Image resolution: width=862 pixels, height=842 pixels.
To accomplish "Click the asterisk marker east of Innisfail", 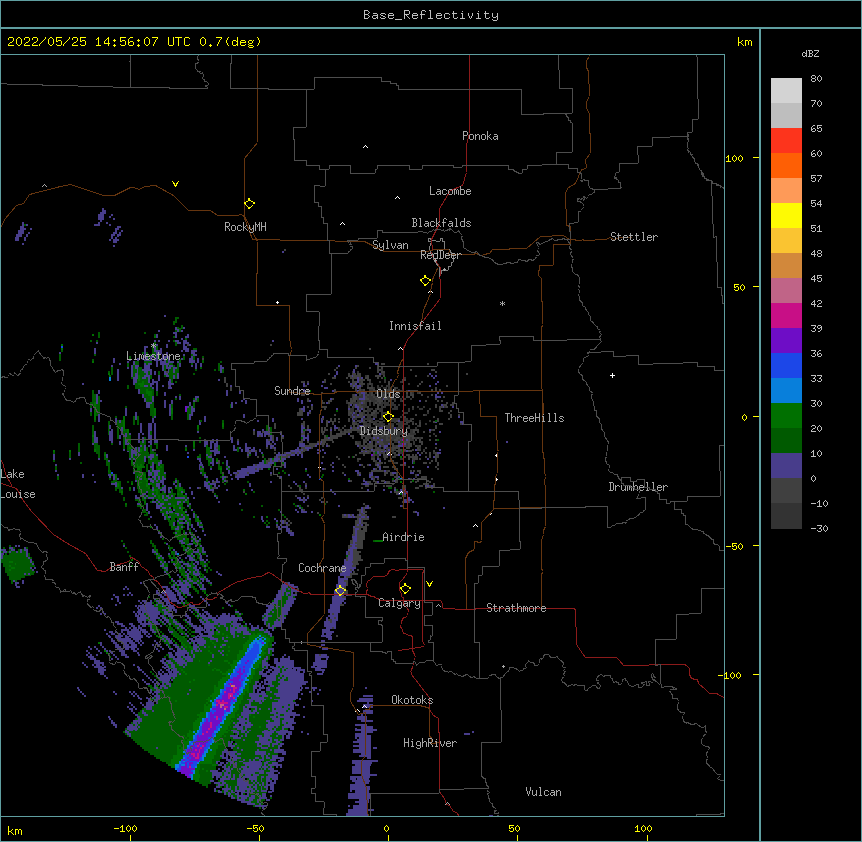I will (x=502, y=303).
